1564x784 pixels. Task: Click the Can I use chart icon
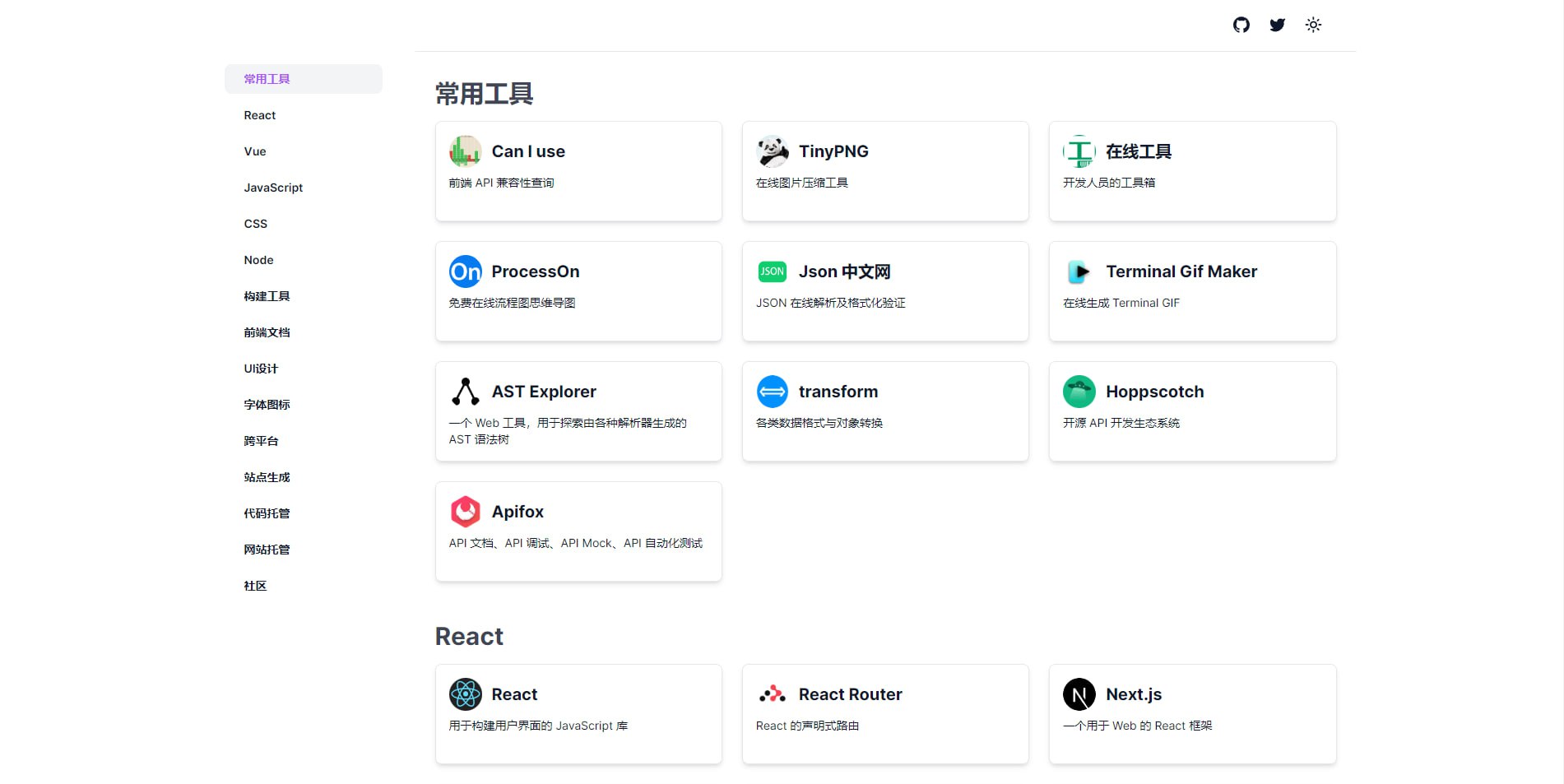[x=465, y=151]
